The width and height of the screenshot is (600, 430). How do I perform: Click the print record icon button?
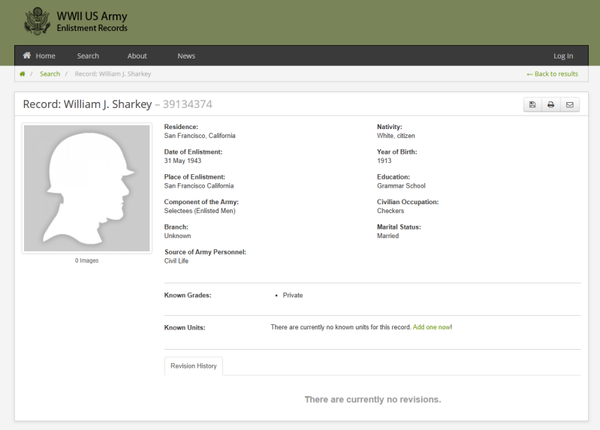tap(551, 104)
